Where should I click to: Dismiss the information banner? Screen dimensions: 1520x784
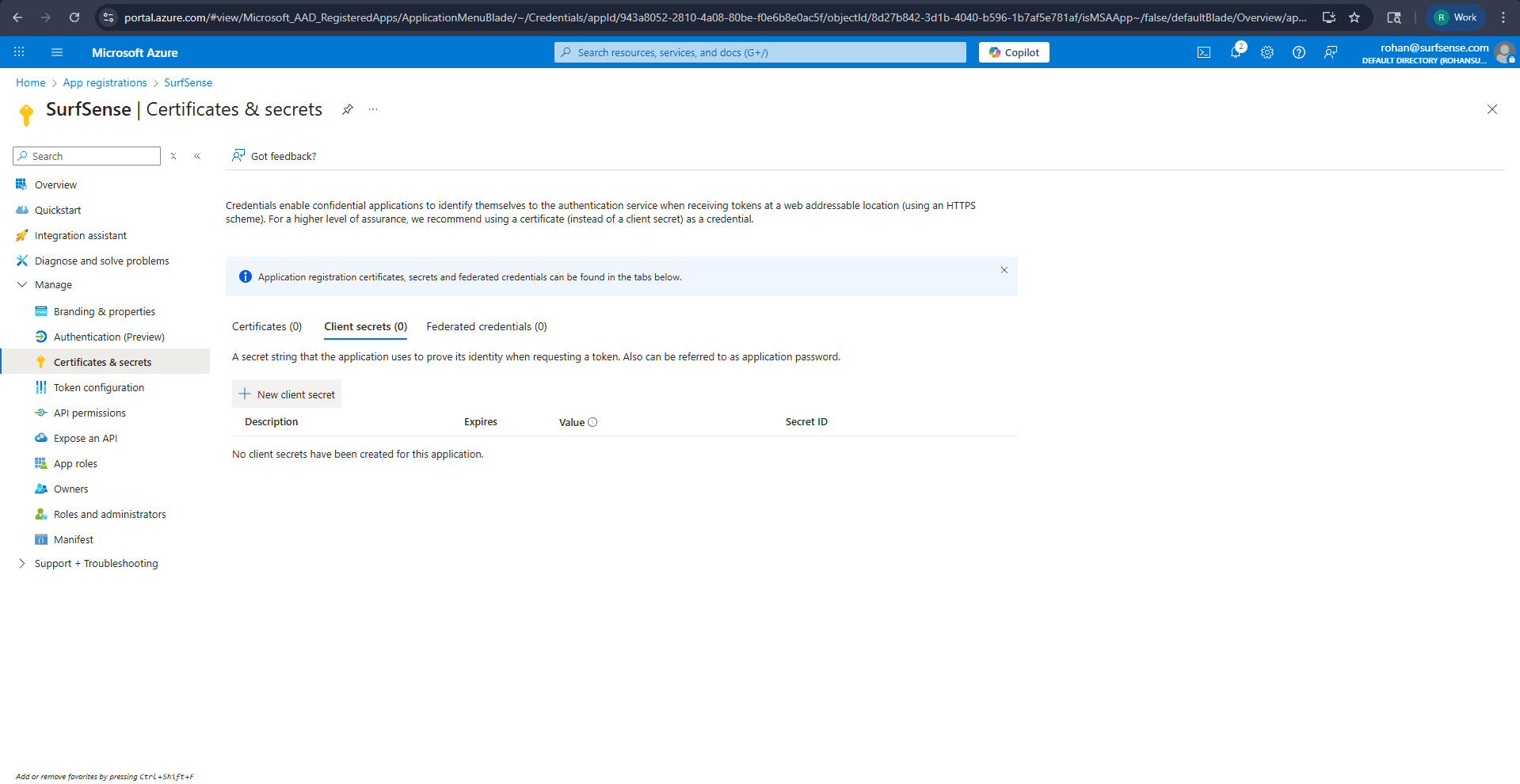[x=1004, y=270]
